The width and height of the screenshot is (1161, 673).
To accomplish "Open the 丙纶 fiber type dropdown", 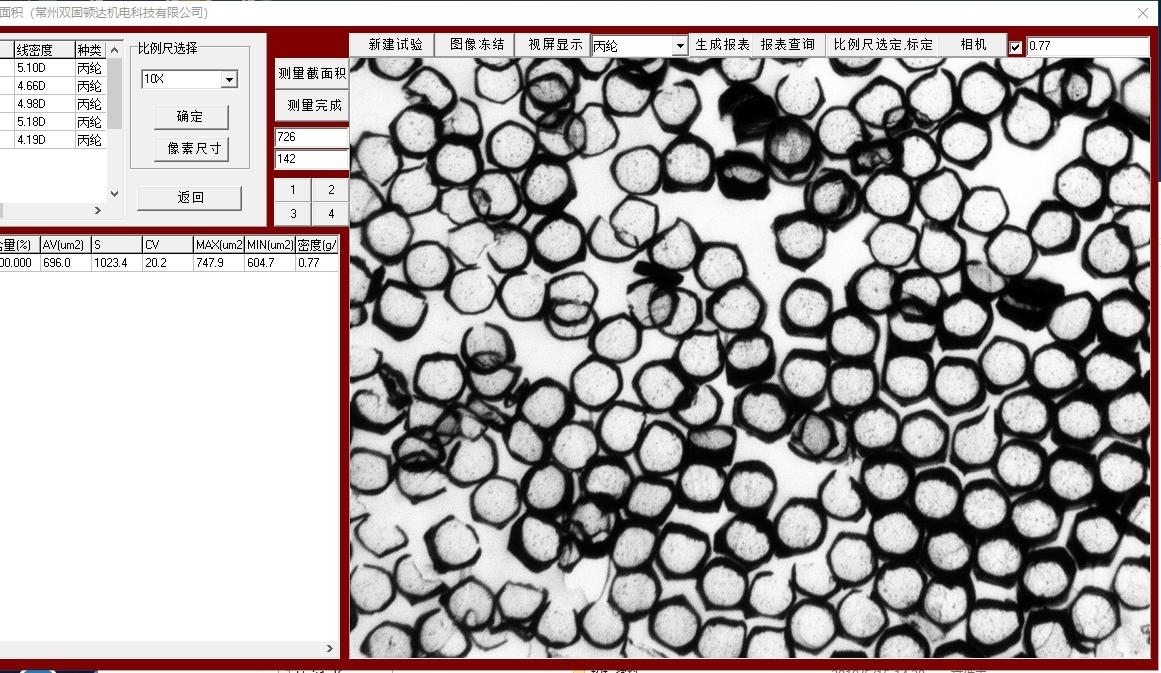I will [x=680, y=46].
